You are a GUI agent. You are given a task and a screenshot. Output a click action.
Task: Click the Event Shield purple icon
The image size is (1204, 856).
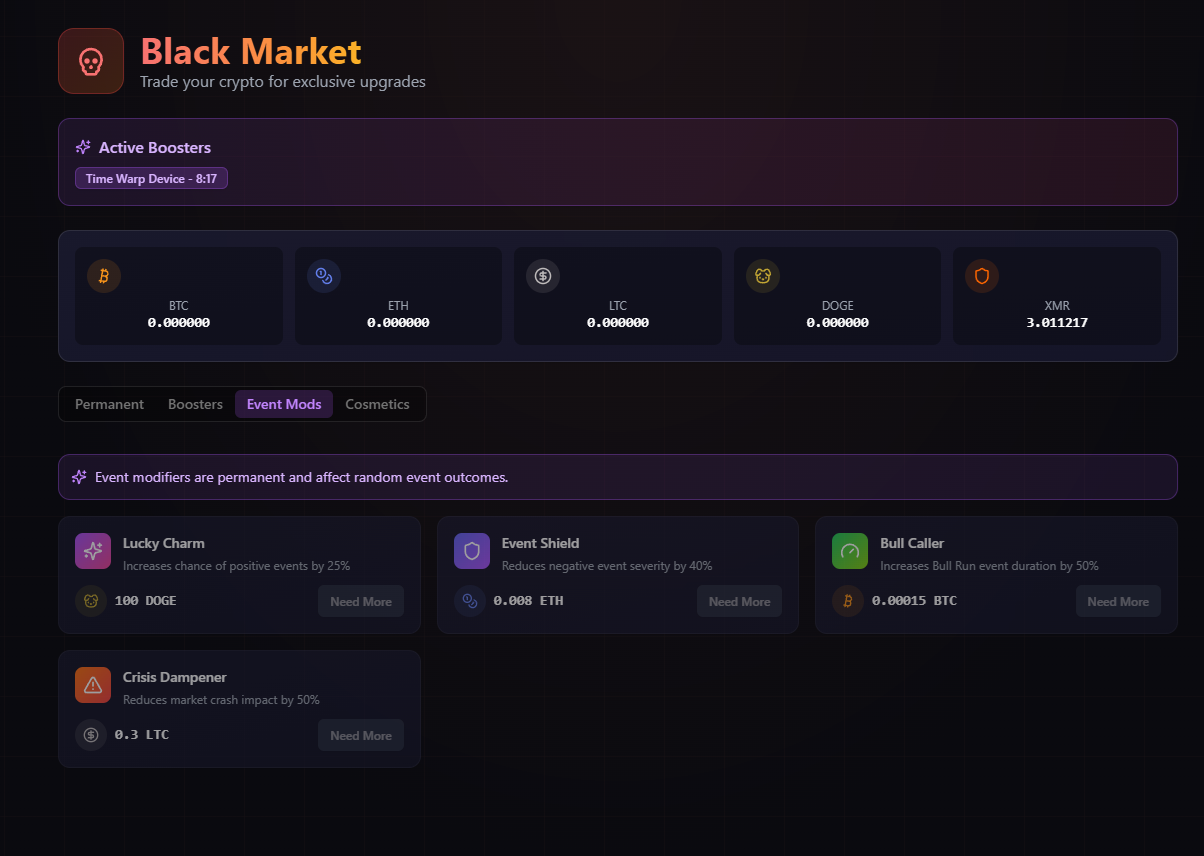pyautogui.click(x=472, y=551)
